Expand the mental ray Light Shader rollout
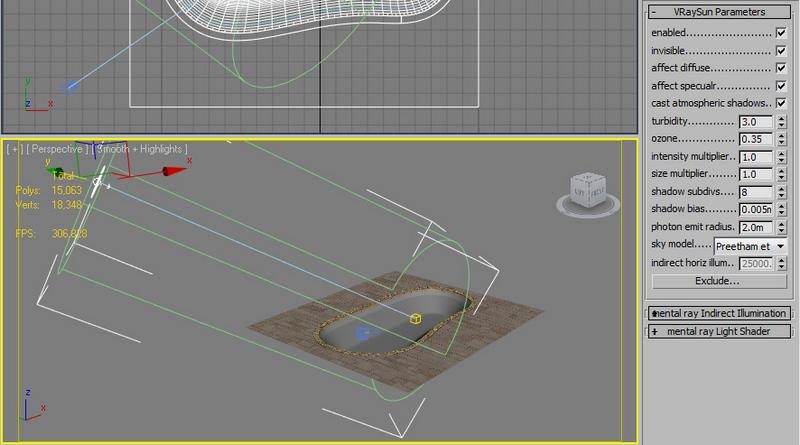The image size is (800, 445). tap(717, 331)
